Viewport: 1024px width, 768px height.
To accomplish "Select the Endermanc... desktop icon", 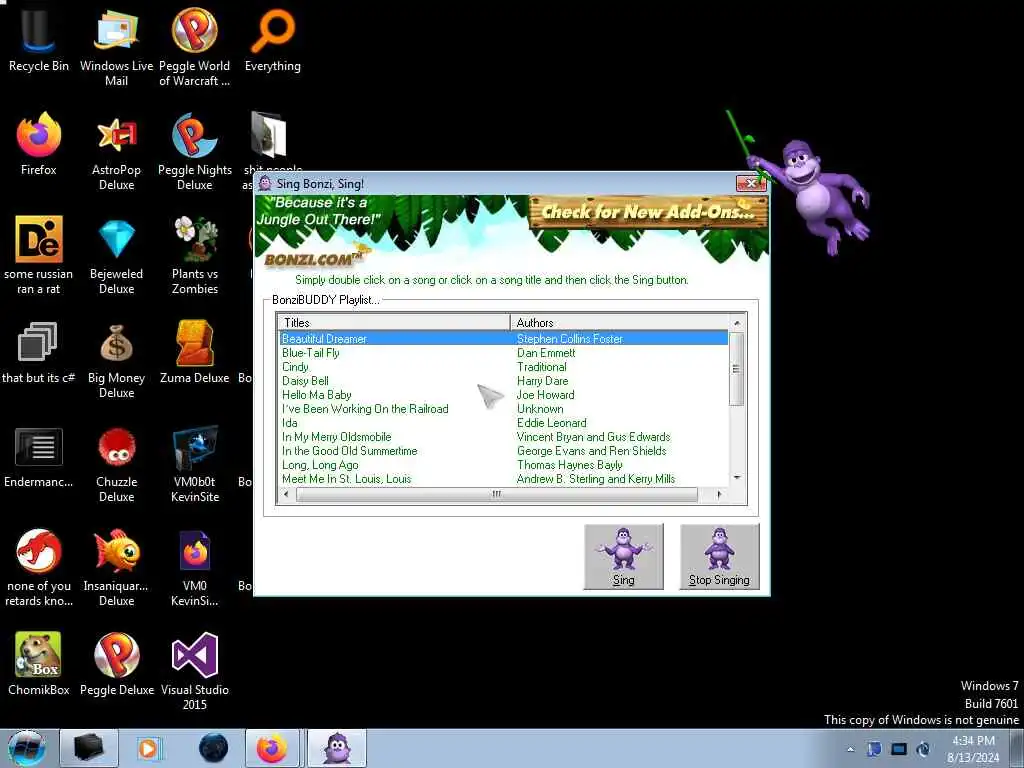I will pos(39,457).
